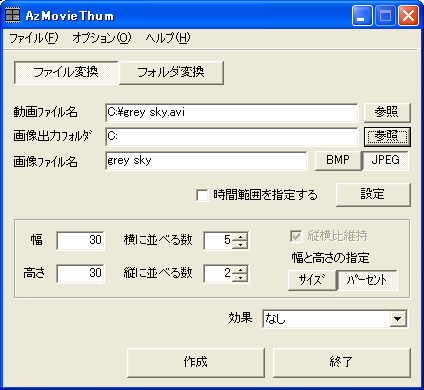Click the 終了 button
Screen dimensions: 424x390
pos(342,363)
